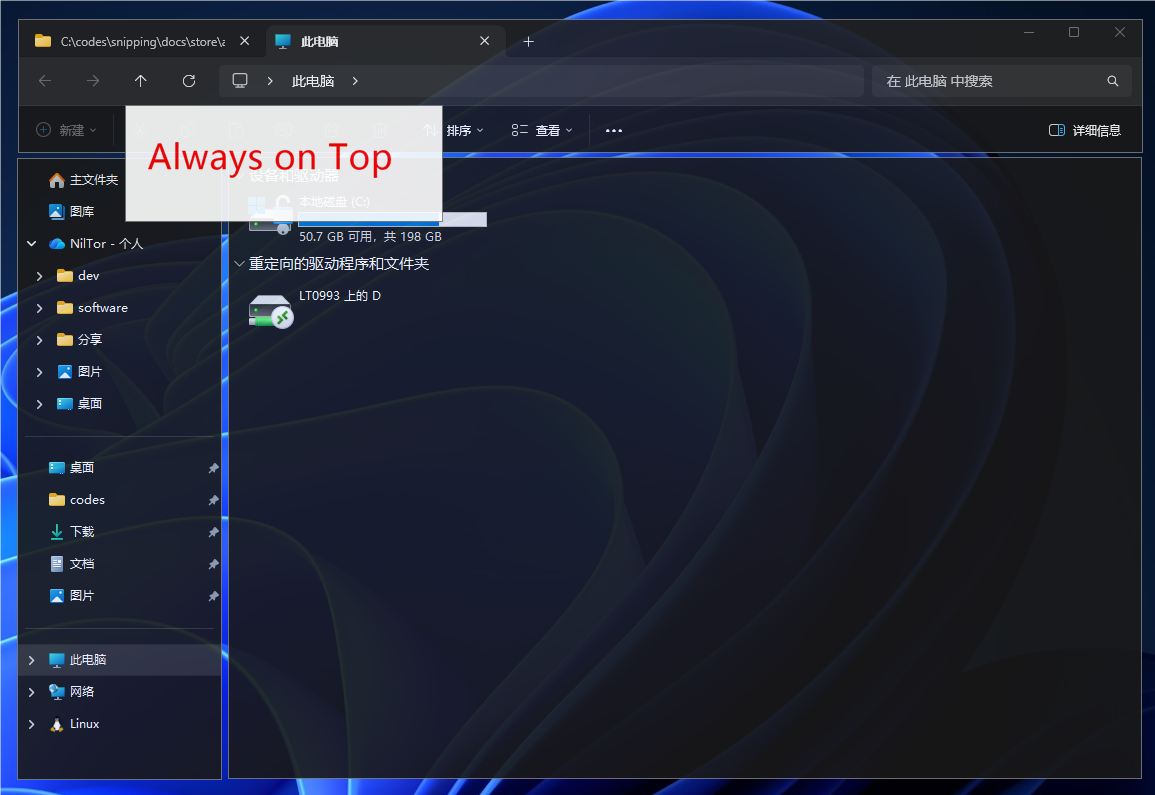Select the LT0993 上的 D drive icon
Screen dimensions: 1155x795
point(270,311)
